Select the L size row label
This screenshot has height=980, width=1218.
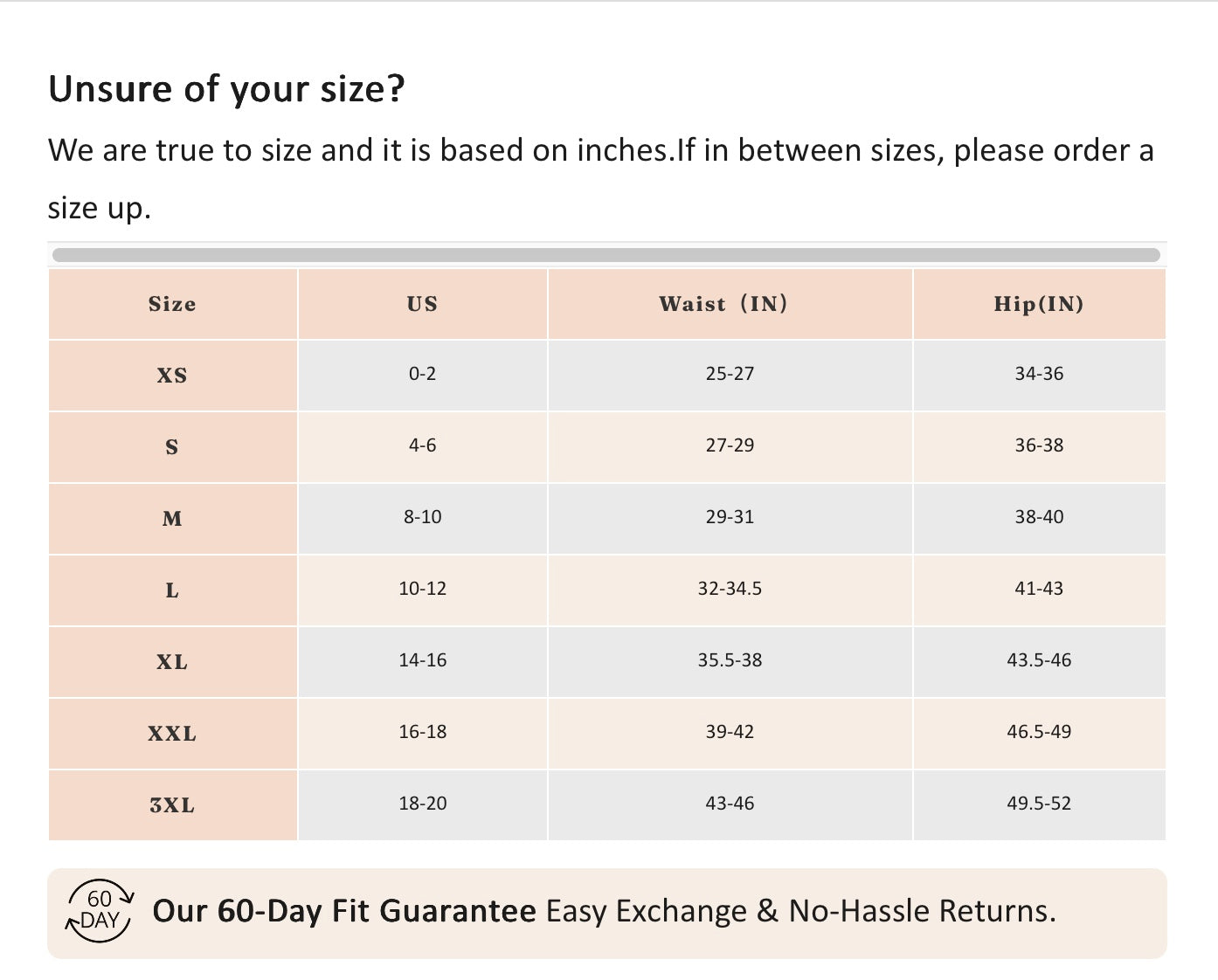pyautogui.click(x=172, y=590)
